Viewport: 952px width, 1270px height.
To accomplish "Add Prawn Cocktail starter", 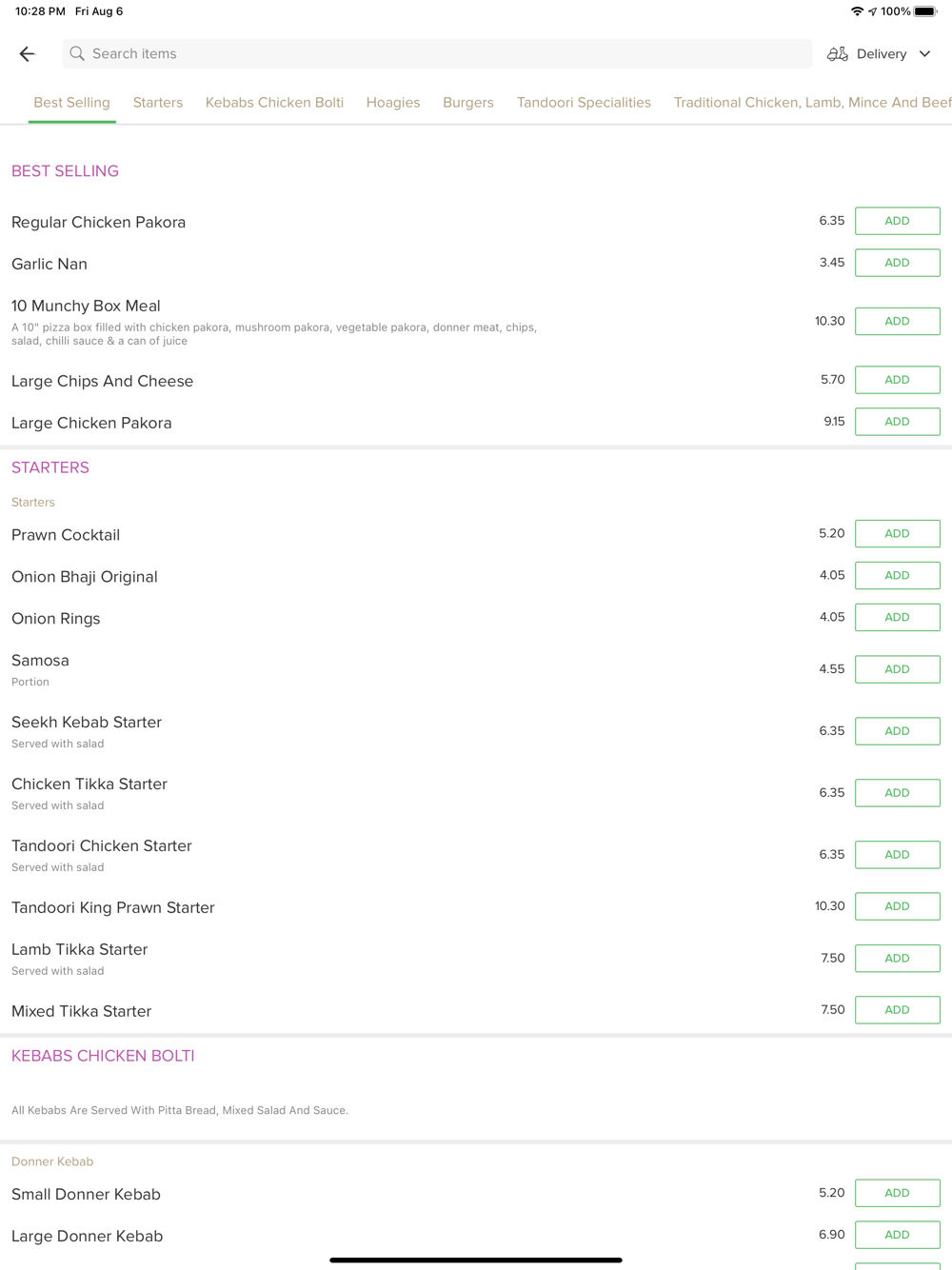I will tap(897, 534).
